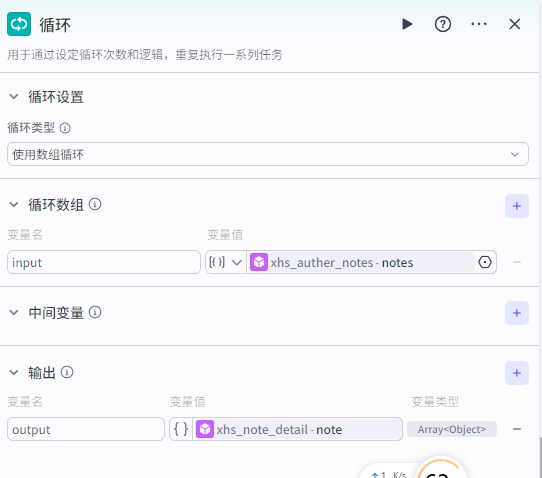This screenshot has width=542, height=478.
Task: Select the xhs_note_detail · note value
Action: (x=297, y=429)
